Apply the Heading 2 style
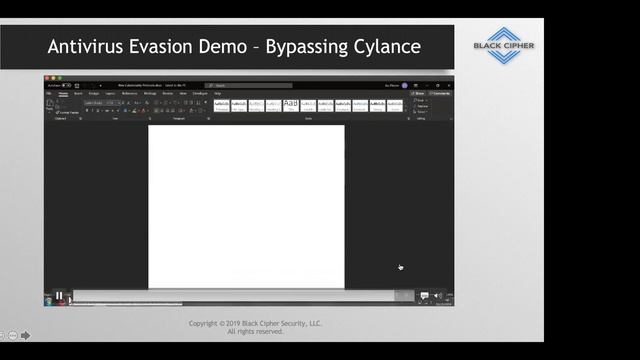The width and height of the screenshot is (640, 360). pos(273,106)
